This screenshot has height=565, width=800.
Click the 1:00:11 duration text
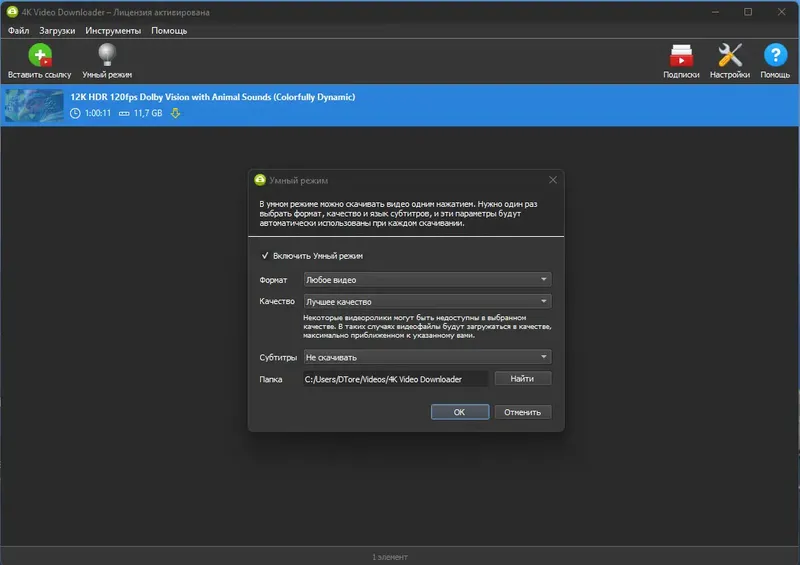[x=97, y=113]
